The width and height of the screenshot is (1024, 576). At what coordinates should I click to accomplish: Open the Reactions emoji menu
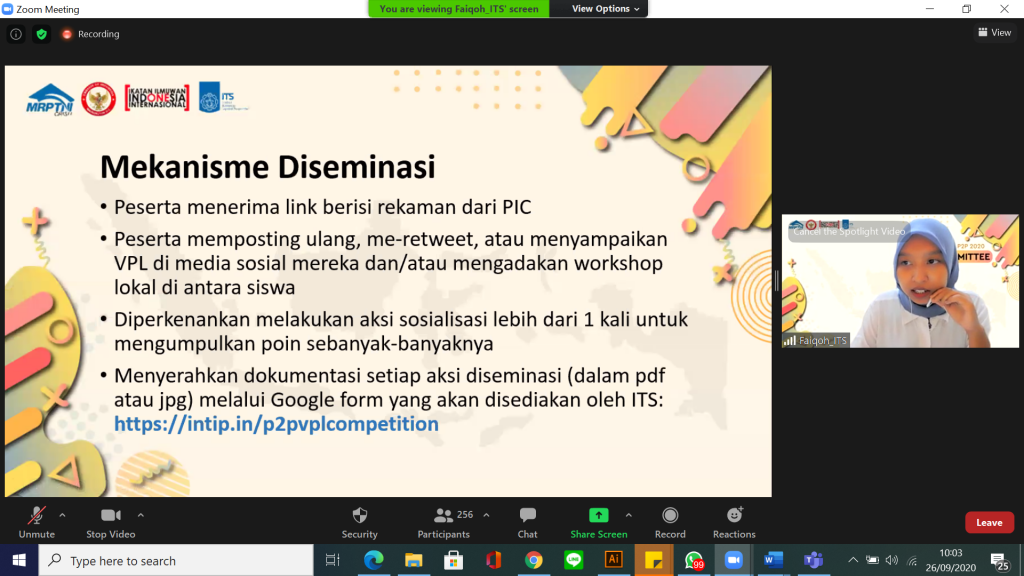pos(734,516)
